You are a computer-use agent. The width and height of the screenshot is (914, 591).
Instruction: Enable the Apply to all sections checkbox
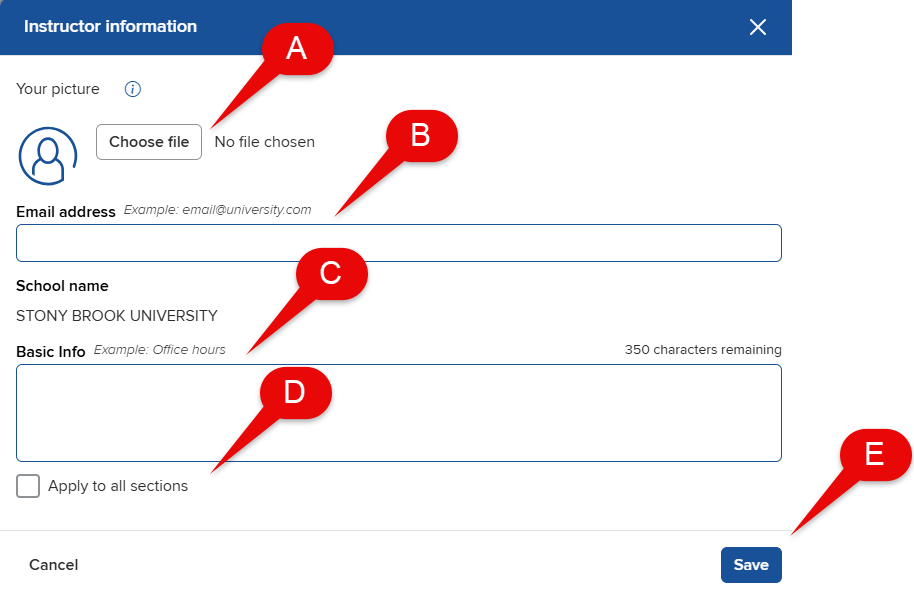28,486
